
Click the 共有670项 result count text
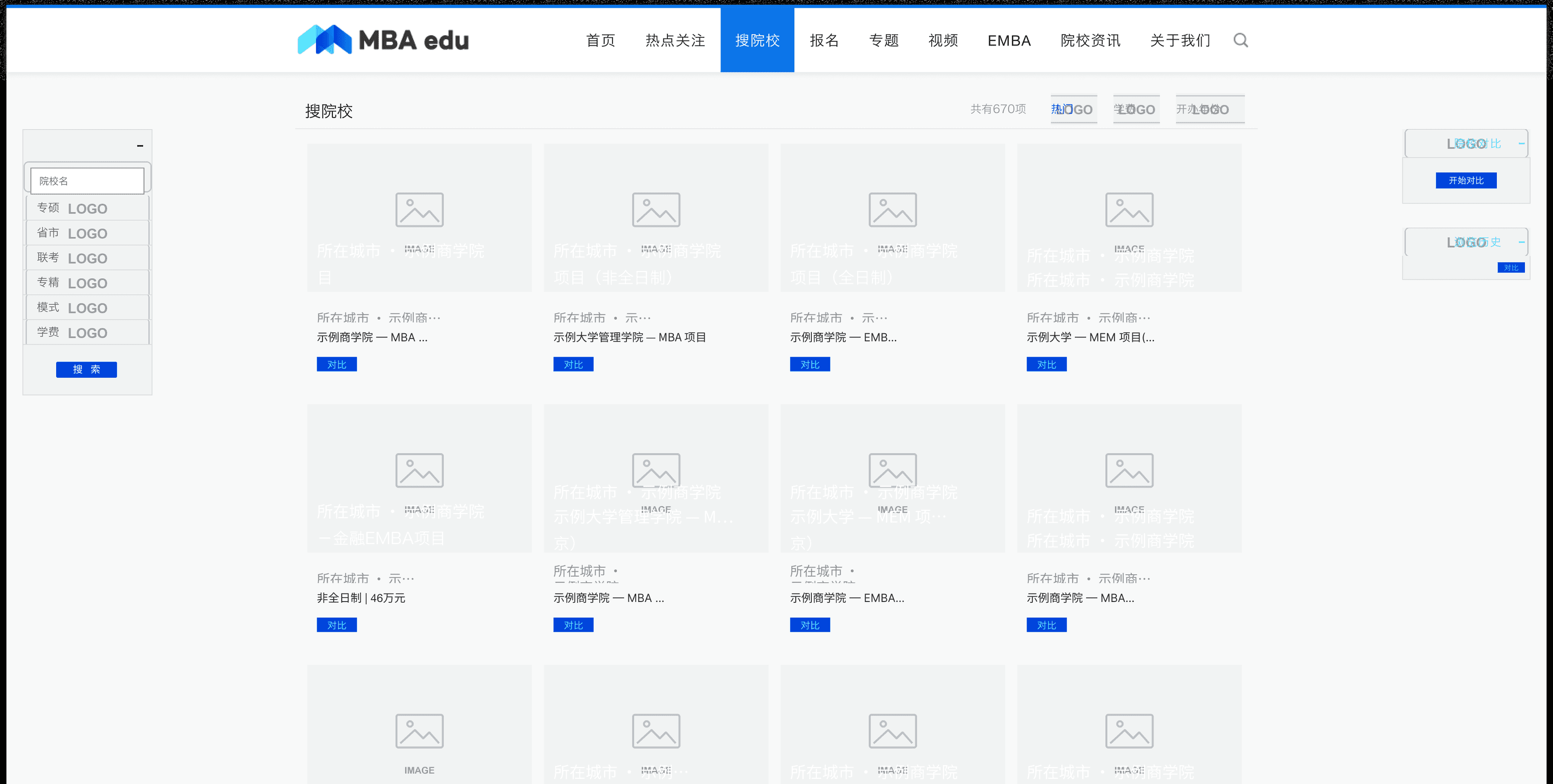click(x=998, y=109)
